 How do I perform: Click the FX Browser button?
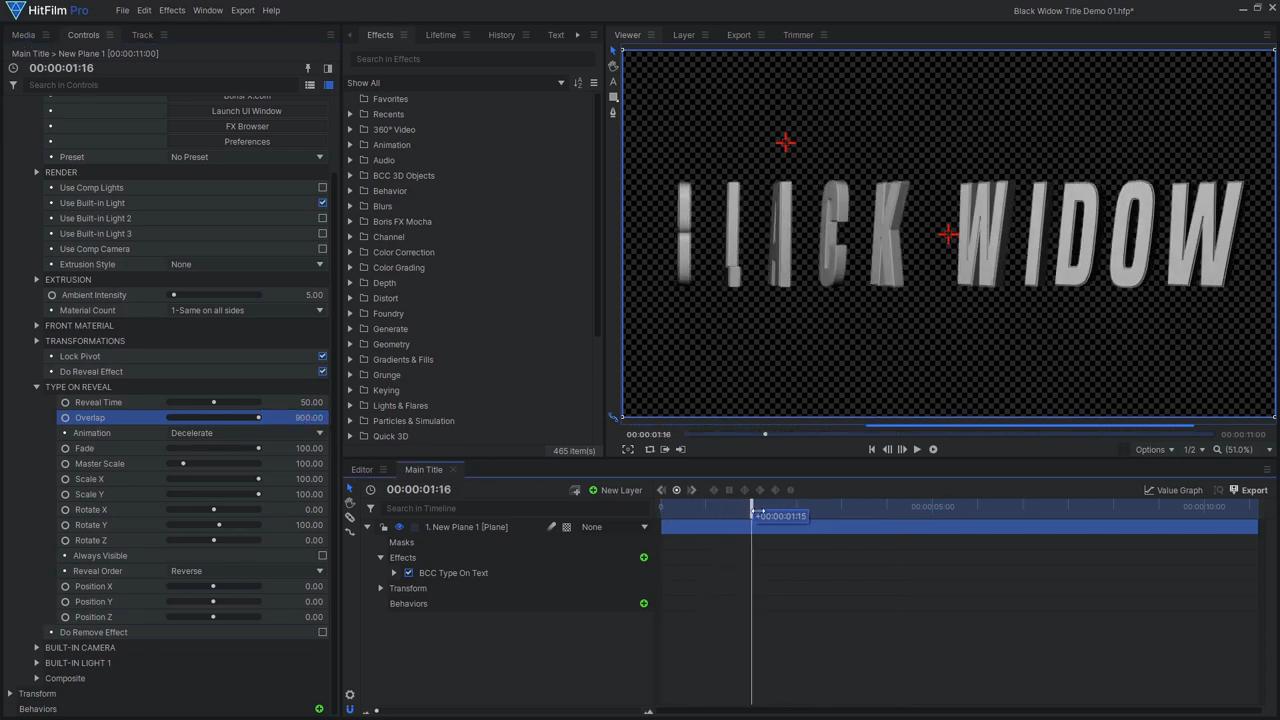point(247,126)
